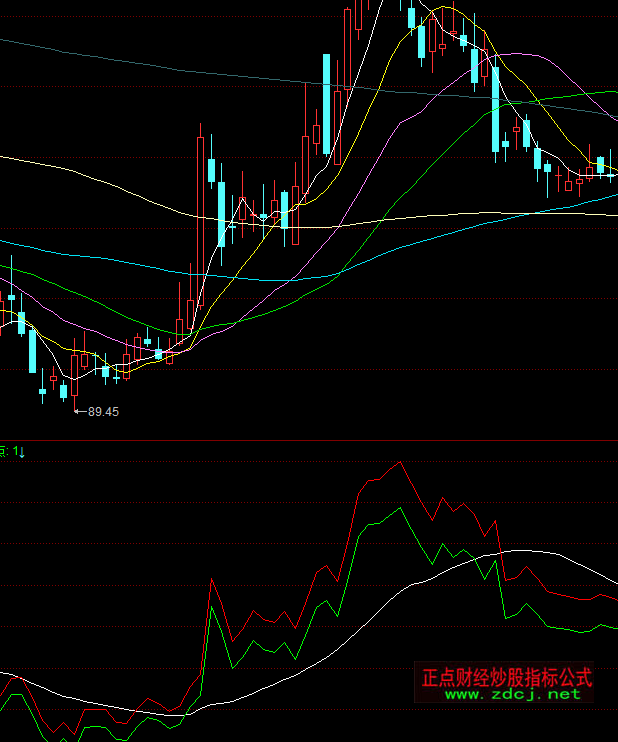Click the 89.45 lowest price label

pos(104,411)
